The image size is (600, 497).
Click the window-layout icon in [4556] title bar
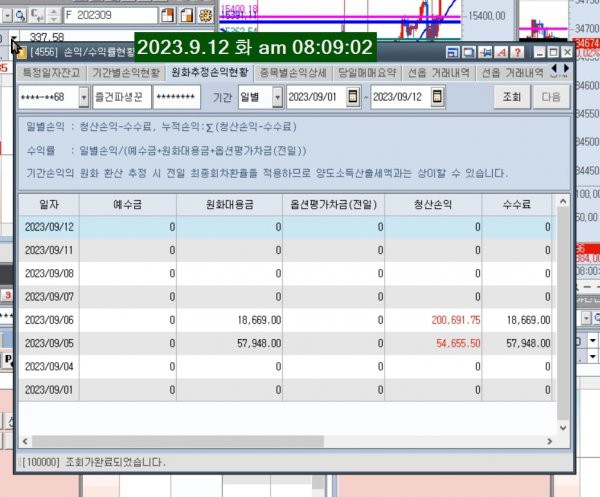coord(453,52)
